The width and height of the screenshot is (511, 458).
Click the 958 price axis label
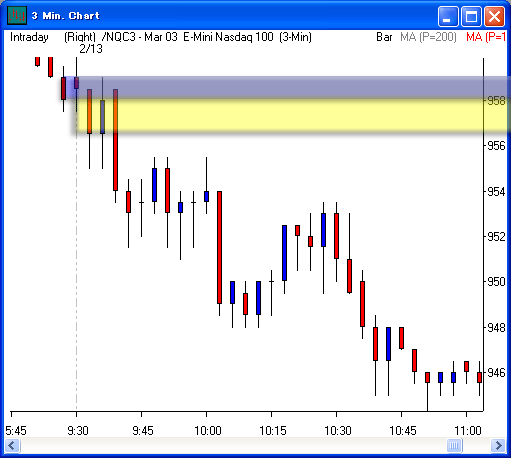496,101
